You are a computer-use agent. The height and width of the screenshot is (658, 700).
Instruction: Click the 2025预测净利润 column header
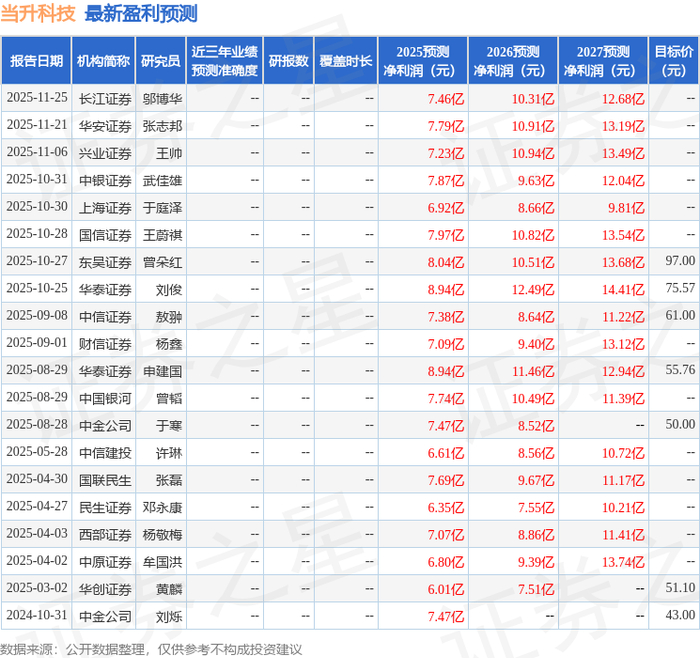pos(423,61)
